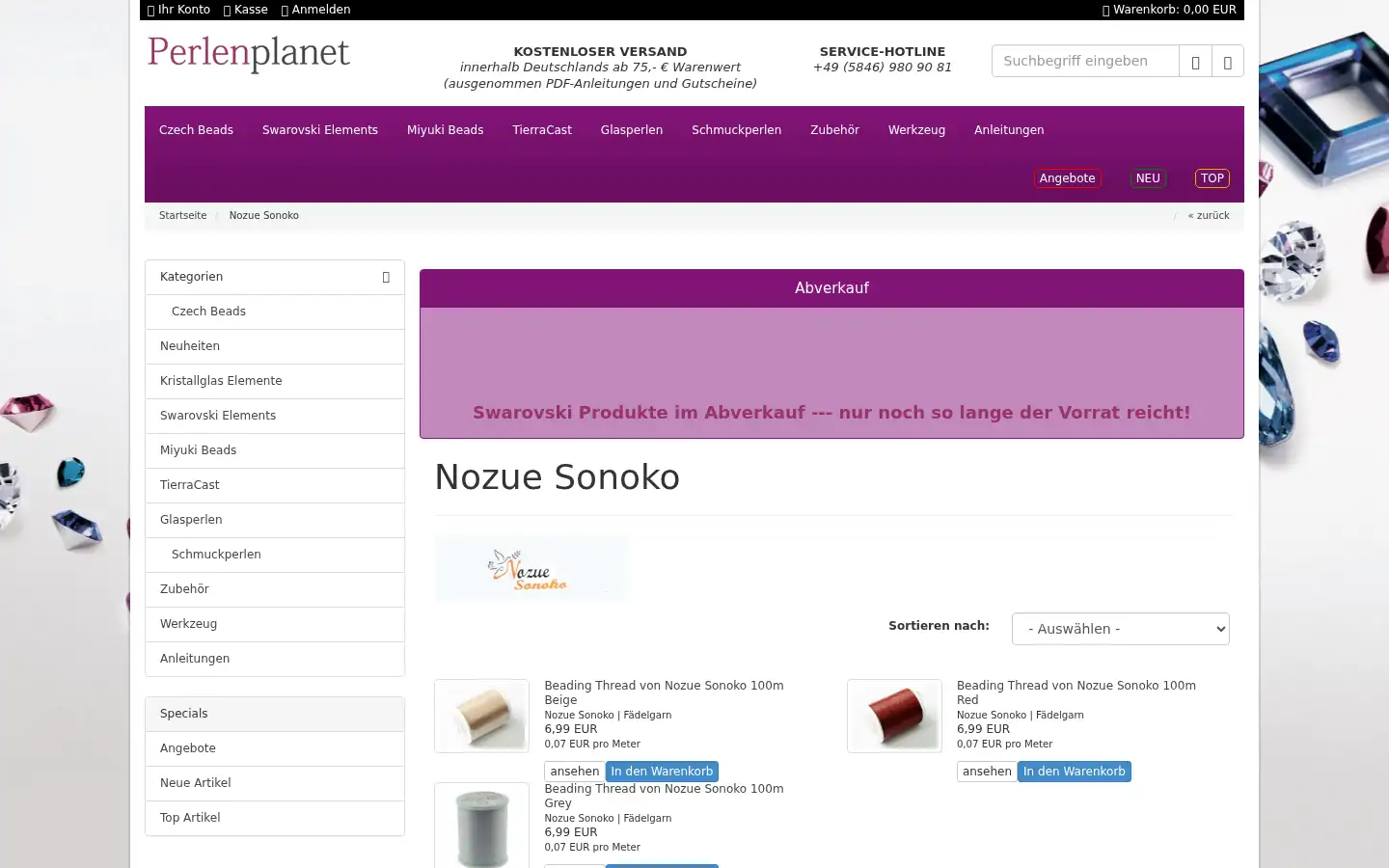Add Red thread In den Warenkorb
1389x868 pixels.
[1075, 772]
